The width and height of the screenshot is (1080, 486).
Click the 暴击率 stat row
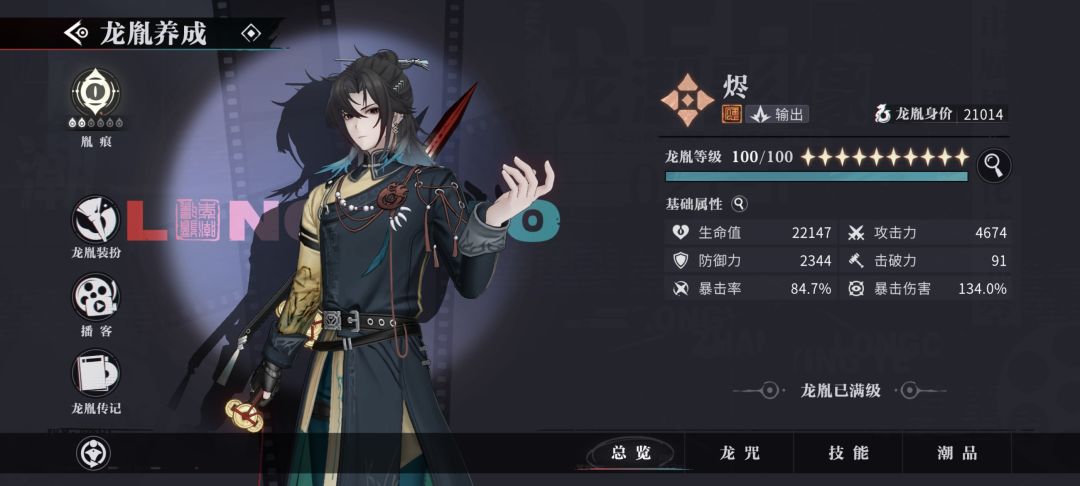751,288
